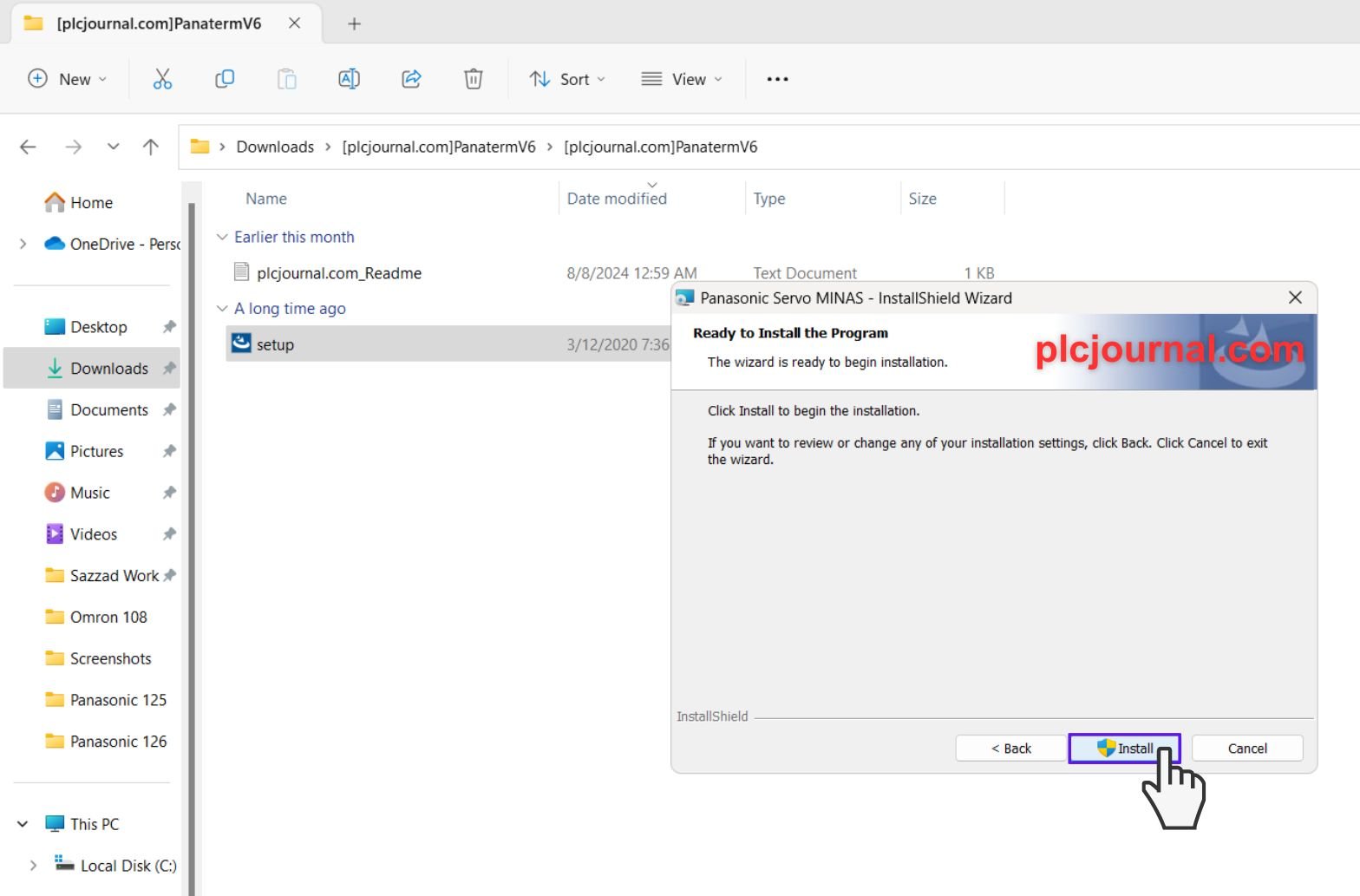The height and width of the screenshot is (896, 1360).
Task: Go forward with the right arrow
Action: (x=74, y=147)
